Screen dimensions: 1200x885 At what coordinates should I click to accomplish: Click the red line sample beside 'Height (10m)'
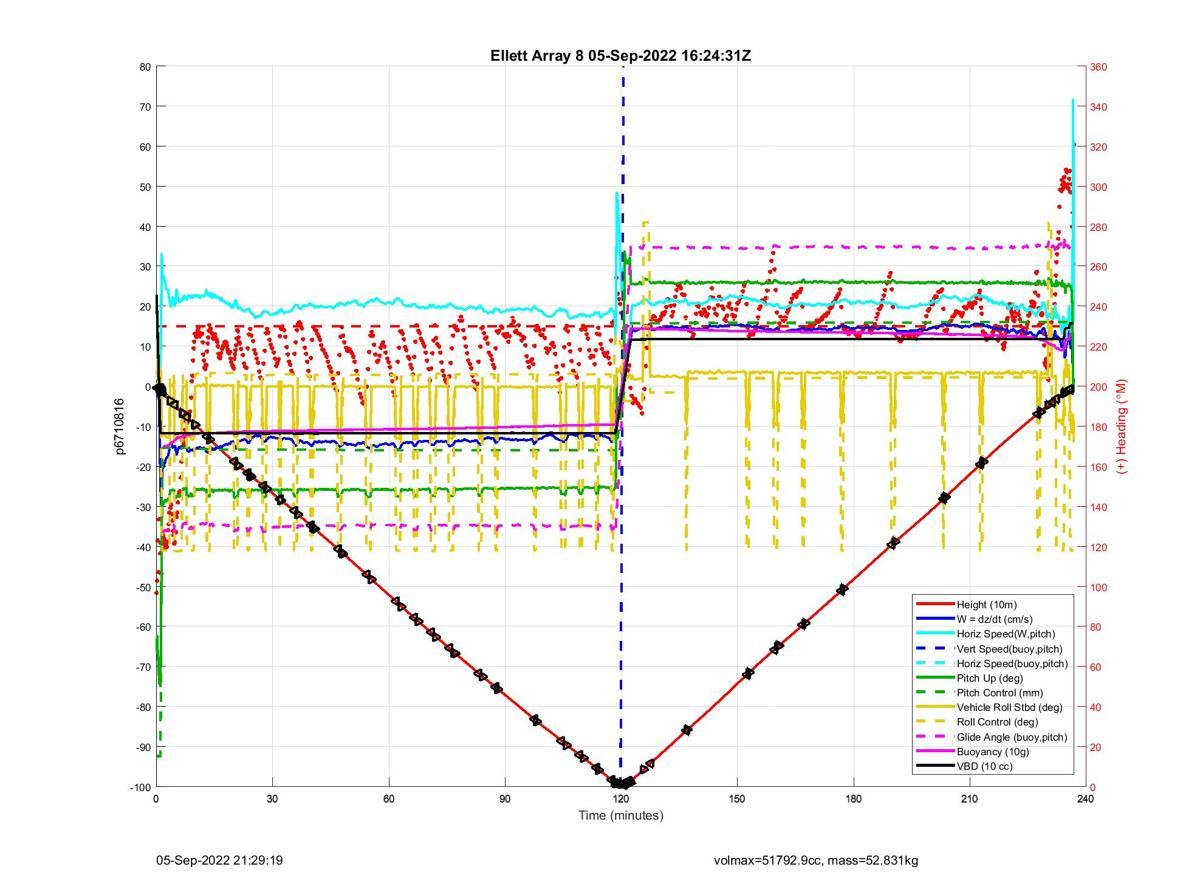[x=934, y=604]
